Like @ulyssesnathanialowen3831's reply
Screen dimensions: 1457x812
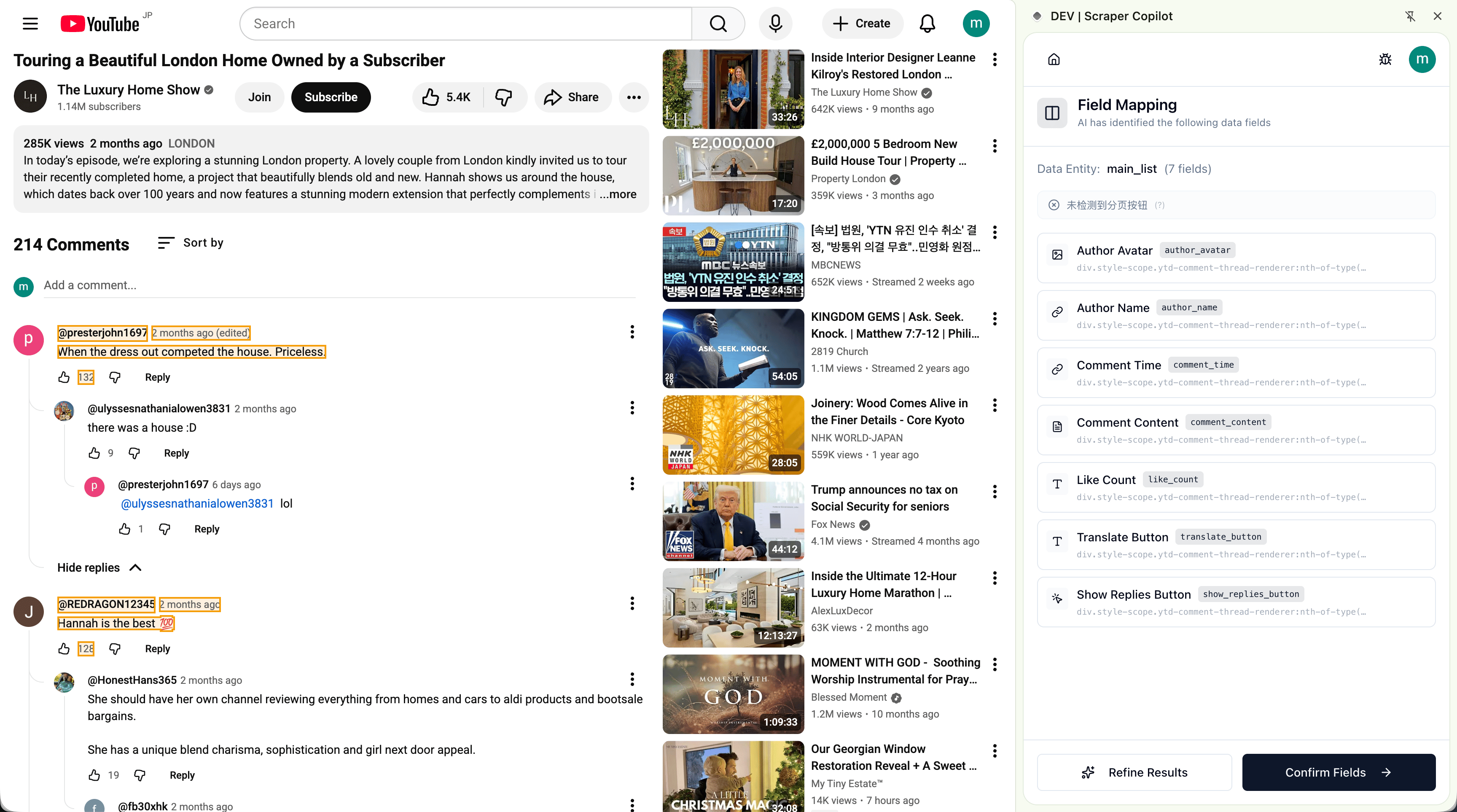click(95, 453)
